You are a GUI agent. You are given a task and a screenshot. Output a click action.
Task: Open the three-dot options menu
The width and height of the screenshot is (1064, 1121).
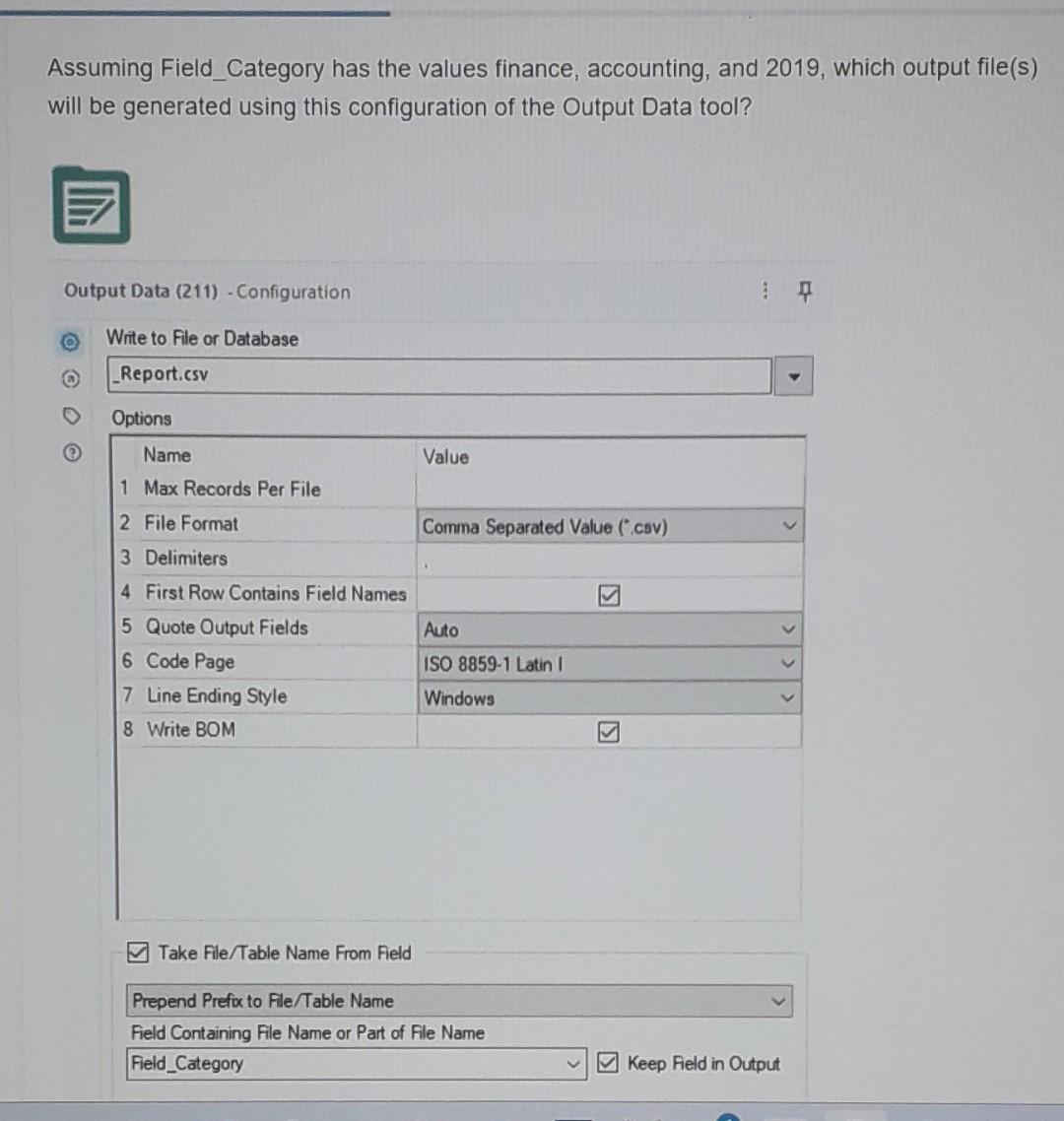click(765, 291)
